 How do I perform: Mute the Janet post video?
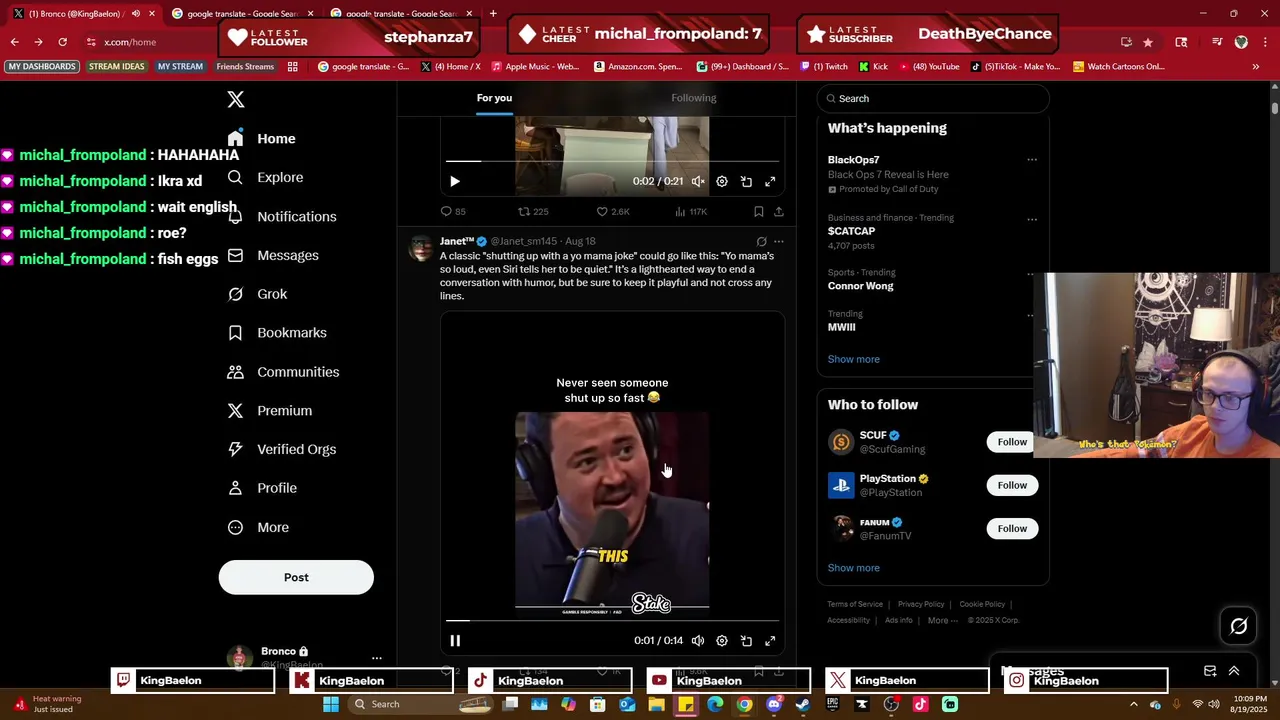pyautogui.click(x=698, y=640)
